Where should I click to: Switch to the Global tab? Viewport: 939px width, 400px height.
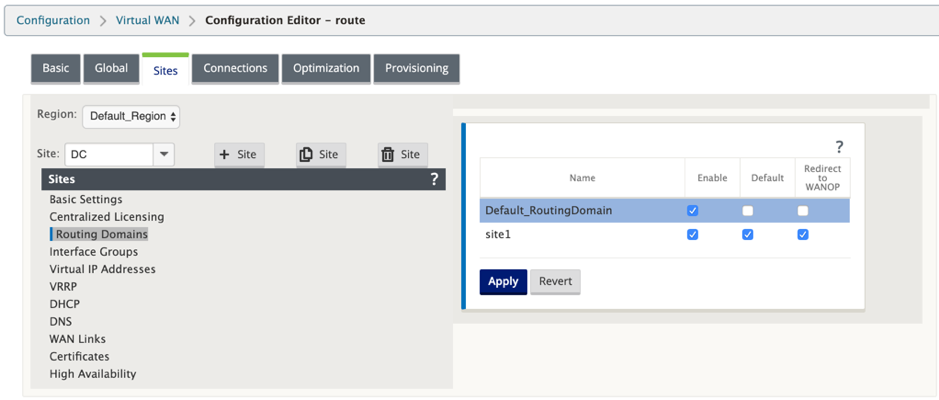[x=111, y=68]
